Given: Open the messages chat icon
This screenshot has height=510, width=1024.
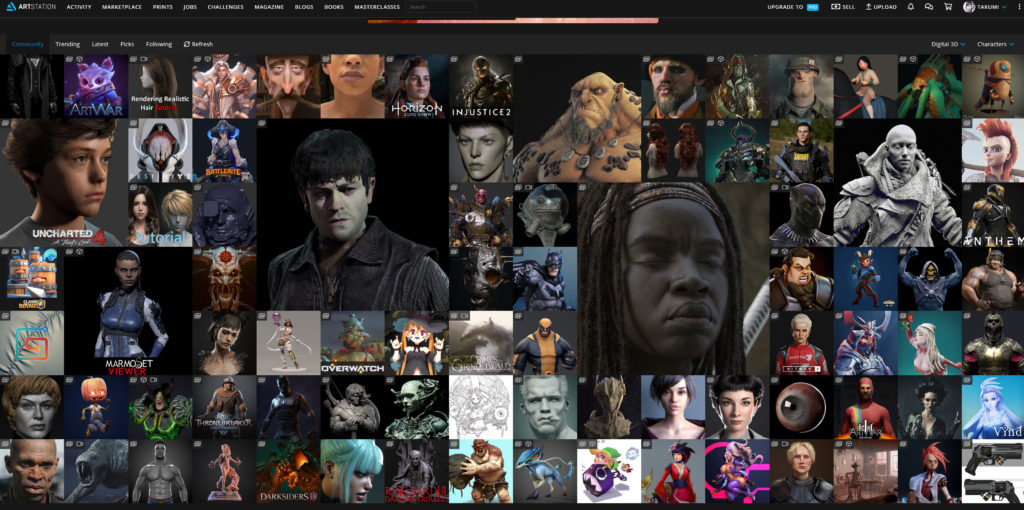Looking at the screenshot, I should pos(929,7).
